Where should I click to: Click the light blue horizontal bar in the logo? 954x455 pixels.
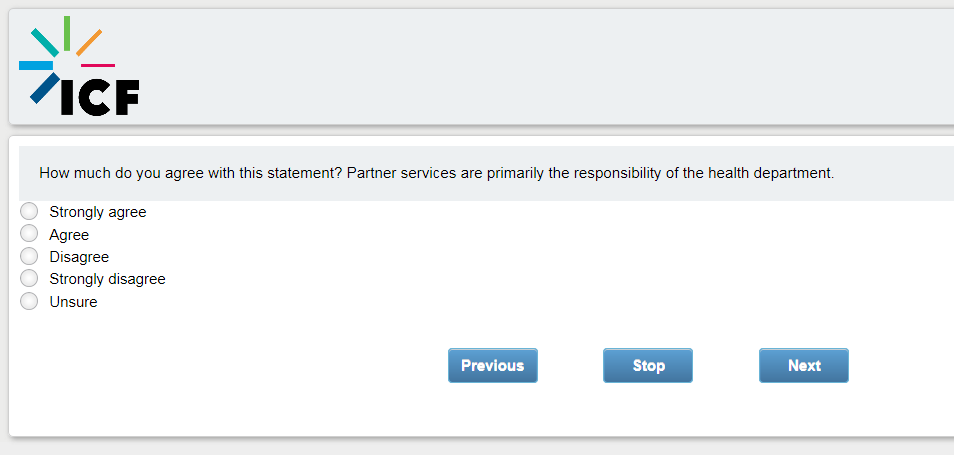coord(35,66)
